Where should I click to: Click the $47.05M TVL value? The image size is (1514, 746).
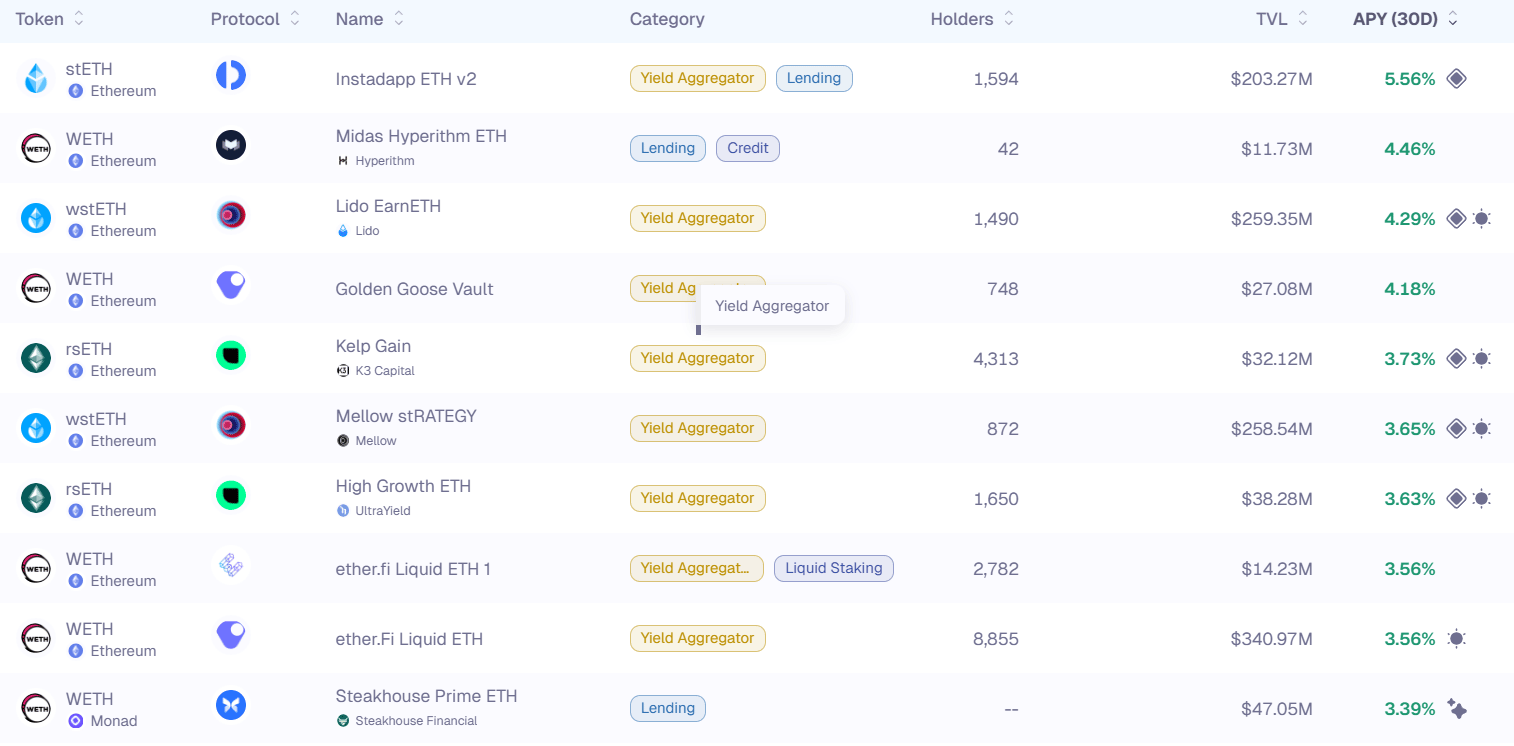(x=1277, y=709)
